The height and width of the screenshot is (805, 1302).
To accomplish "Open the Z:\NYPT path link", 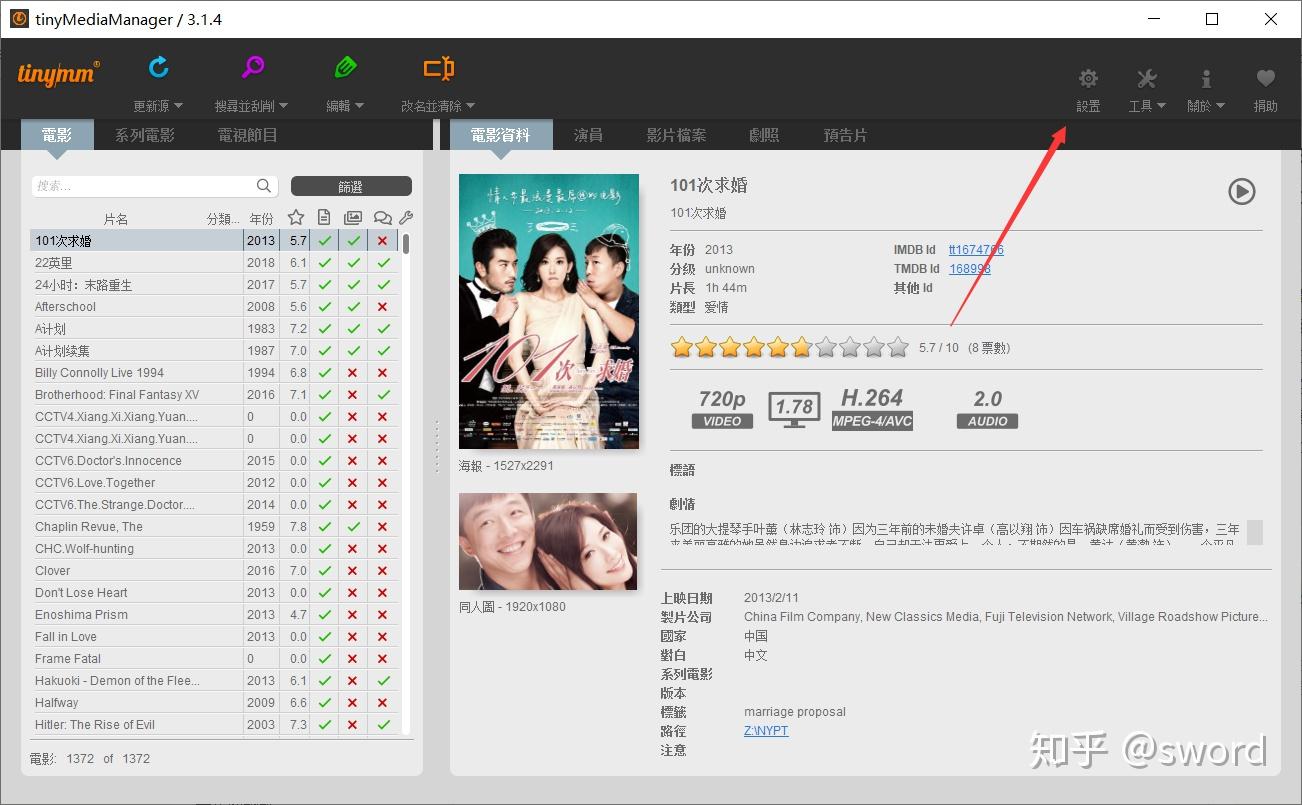I will point(765,730).
